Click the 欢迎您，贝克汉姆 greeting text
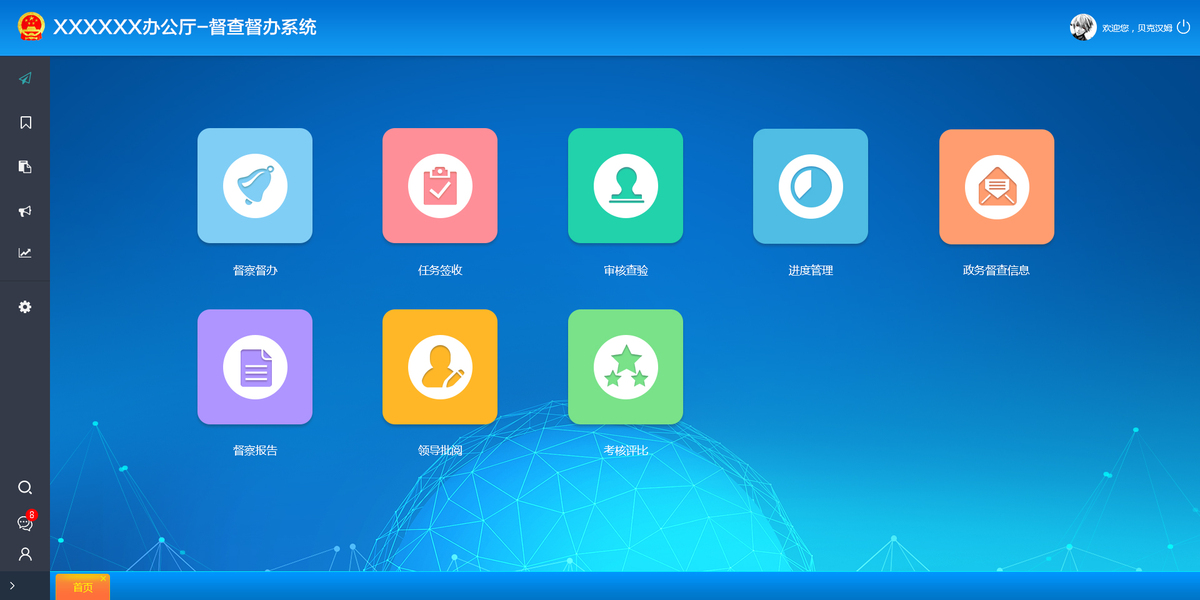The width and height of the screenshot is (1200, 600). click(x=1137, y=28)
